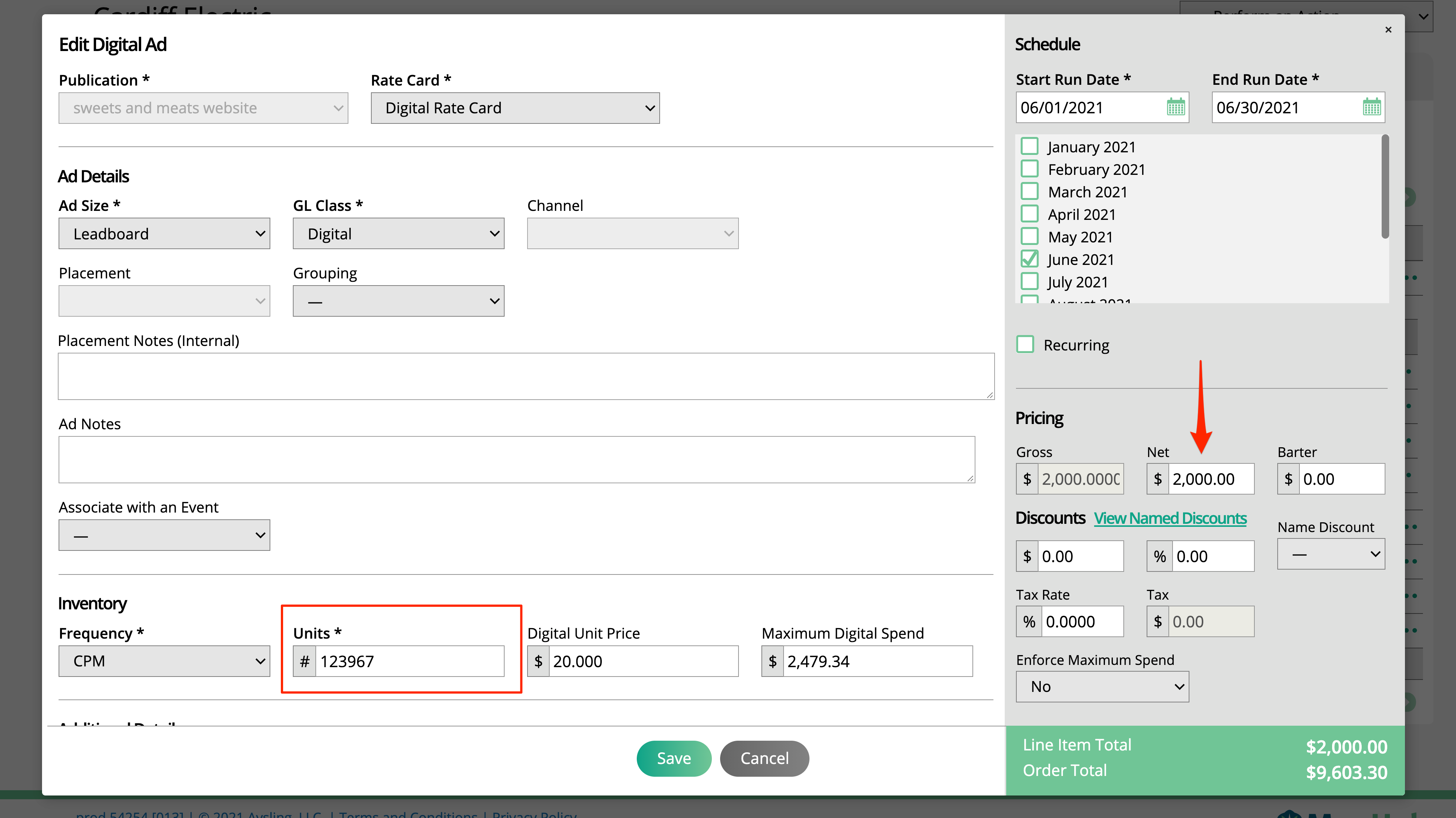Click the dollar discount field
1456x818 pixels.
[x=1081, y=556]
